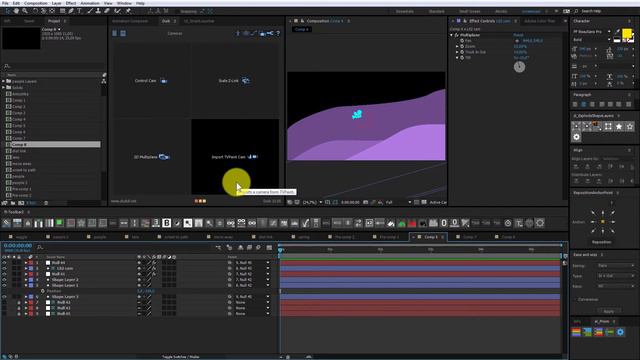Unlock layer number 7 in the timeline
Viewport: 640px width, 360px height.
(x=19, y=302)
